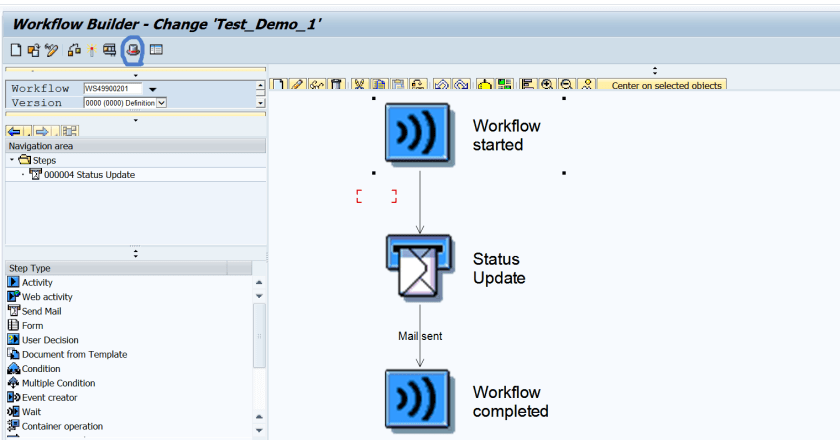
Task: Copy the selected step icon
Action: (379, 85)
